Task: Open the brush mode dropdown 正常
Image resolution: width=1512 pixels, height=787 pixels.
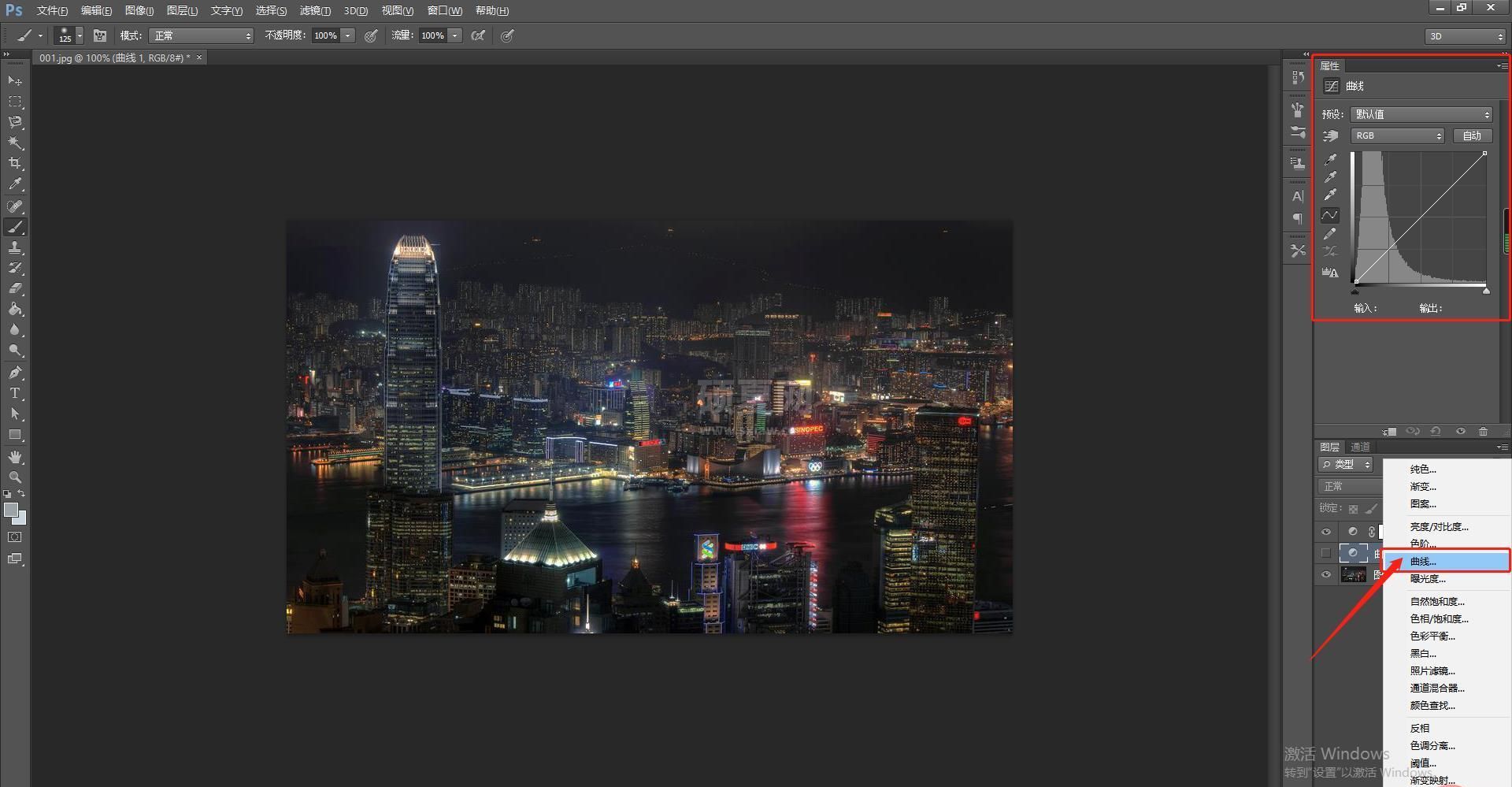Action: [201, 35]
